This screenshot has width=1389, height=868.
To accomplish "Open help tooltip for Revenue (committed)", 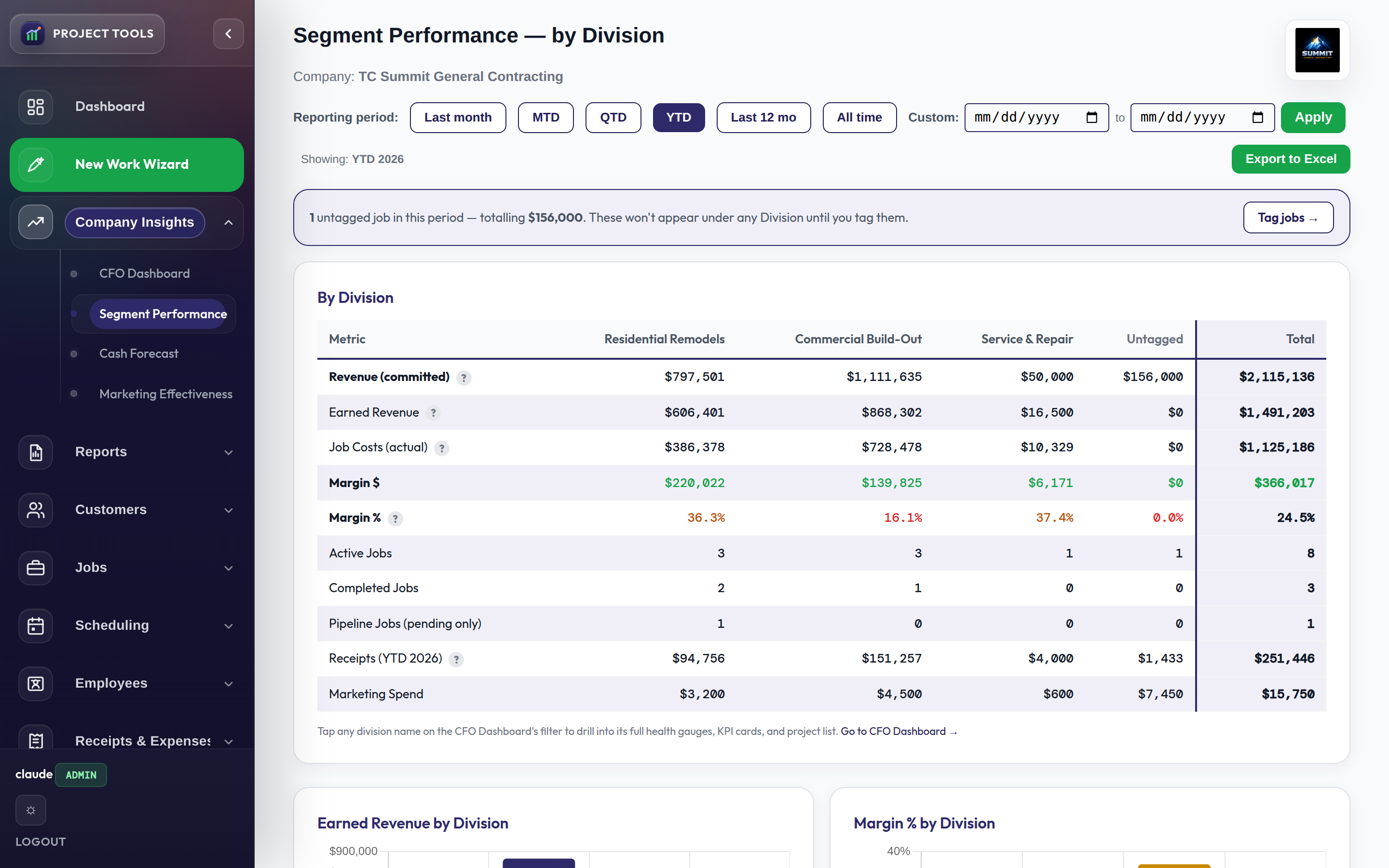I will 464,378.
